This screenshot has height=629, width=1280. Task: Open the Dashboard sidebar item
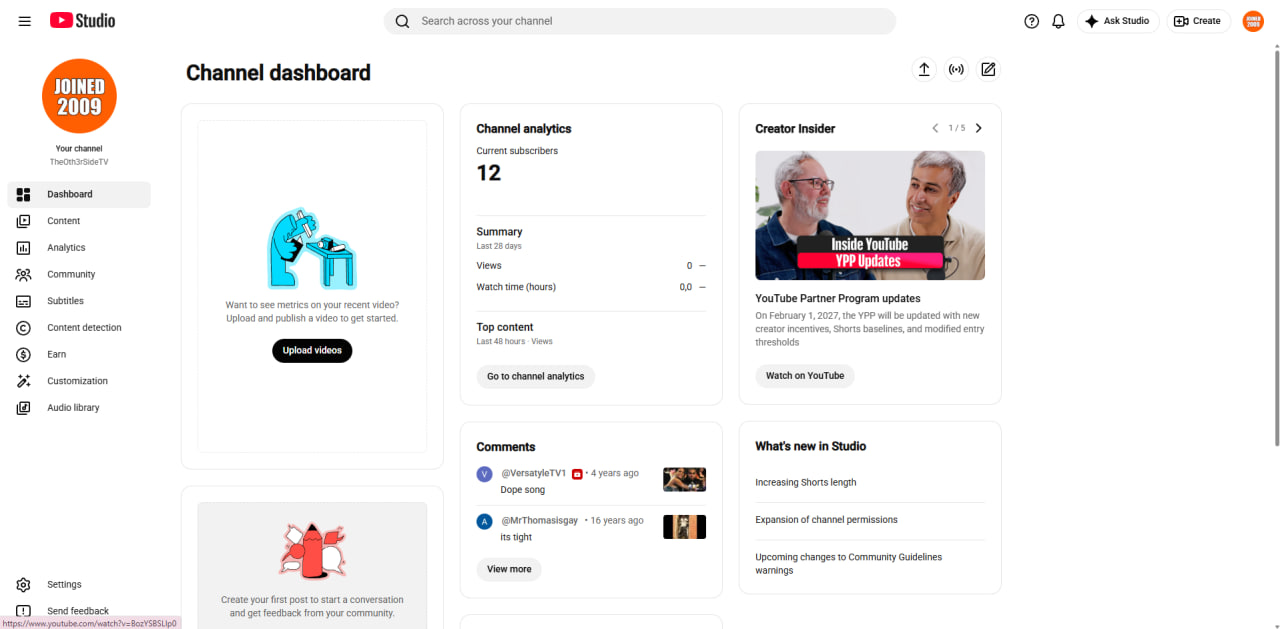click(79, 194)
